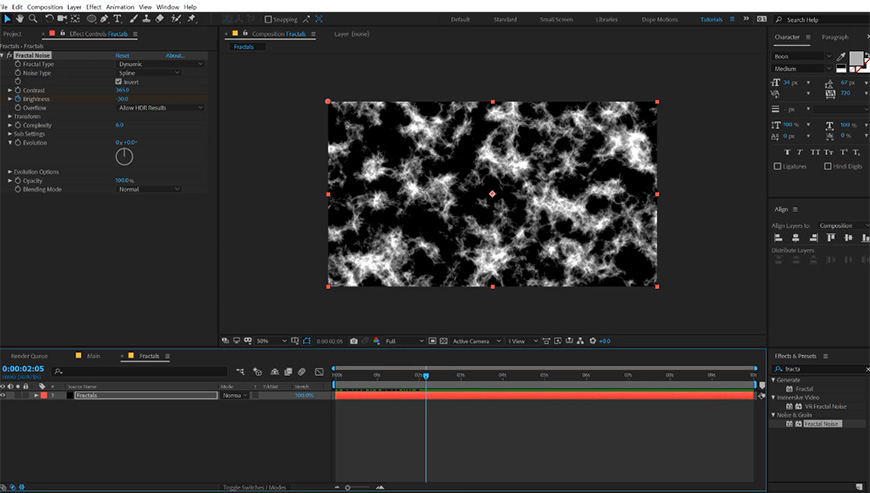Image resolution: width=870 pixels, height=493 pixels.
Task: Pick the Zoom magnifier tool
Action: tap(33, 18)
